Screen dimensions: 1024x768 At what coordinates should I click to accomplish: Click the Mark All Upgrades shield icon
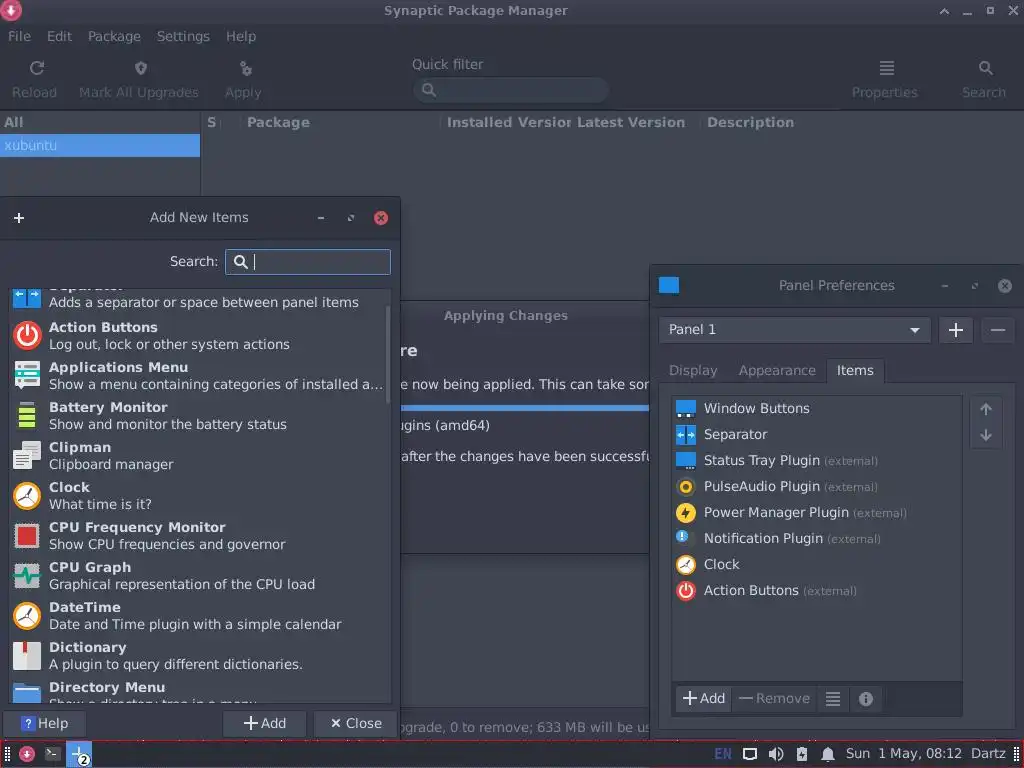(x=140, y=68)
